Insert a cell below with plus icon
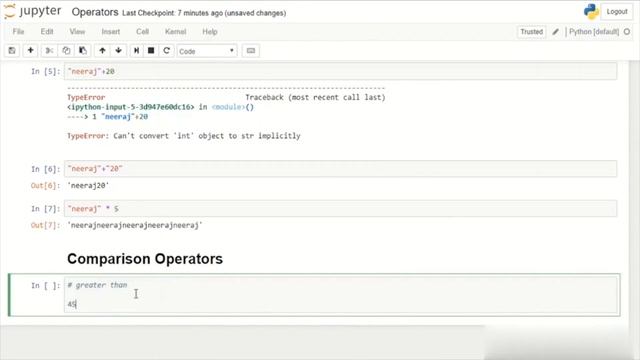 30,51
